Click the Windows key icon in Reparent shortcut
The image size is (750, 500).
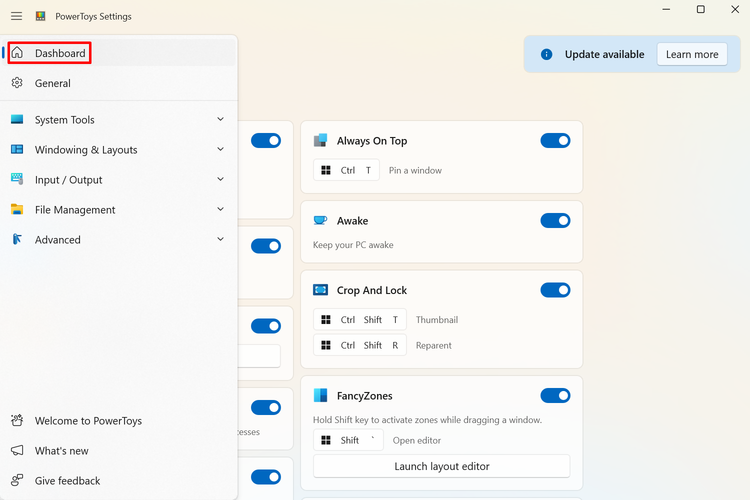(x=326, y=345)
